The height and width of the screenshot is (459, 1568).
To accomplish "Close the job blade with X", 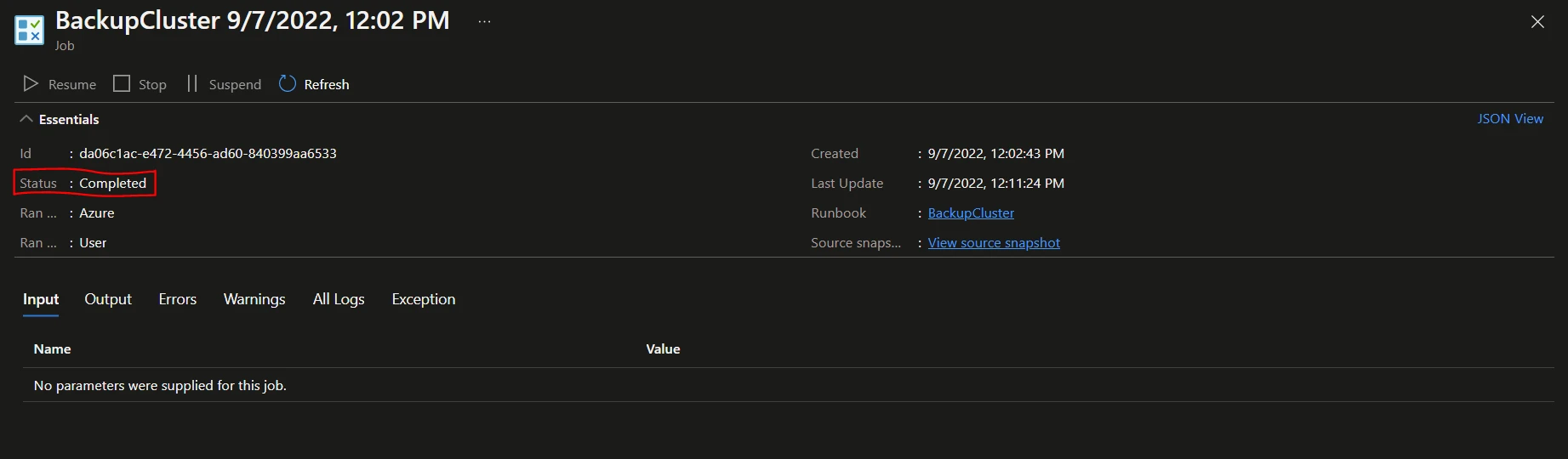I will (x=1537, y=22).
